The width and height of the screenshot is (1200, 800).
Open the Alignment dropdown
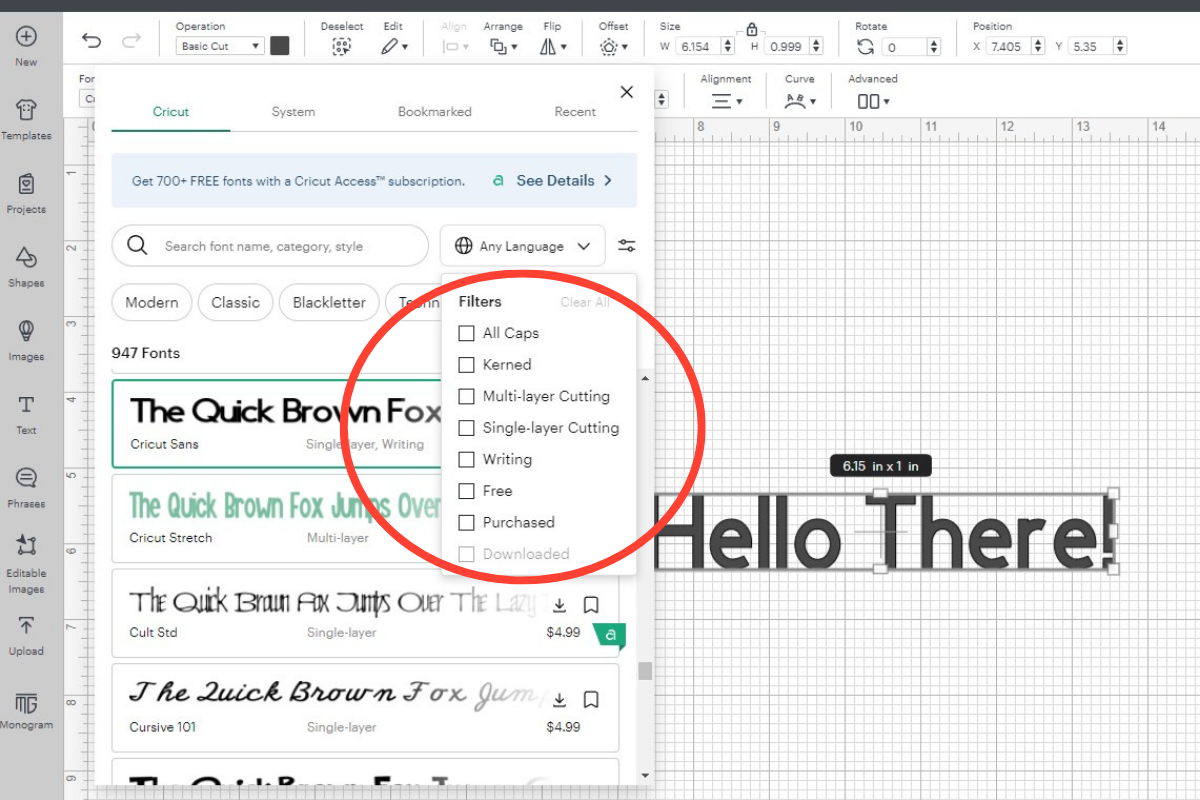(727, 101)
